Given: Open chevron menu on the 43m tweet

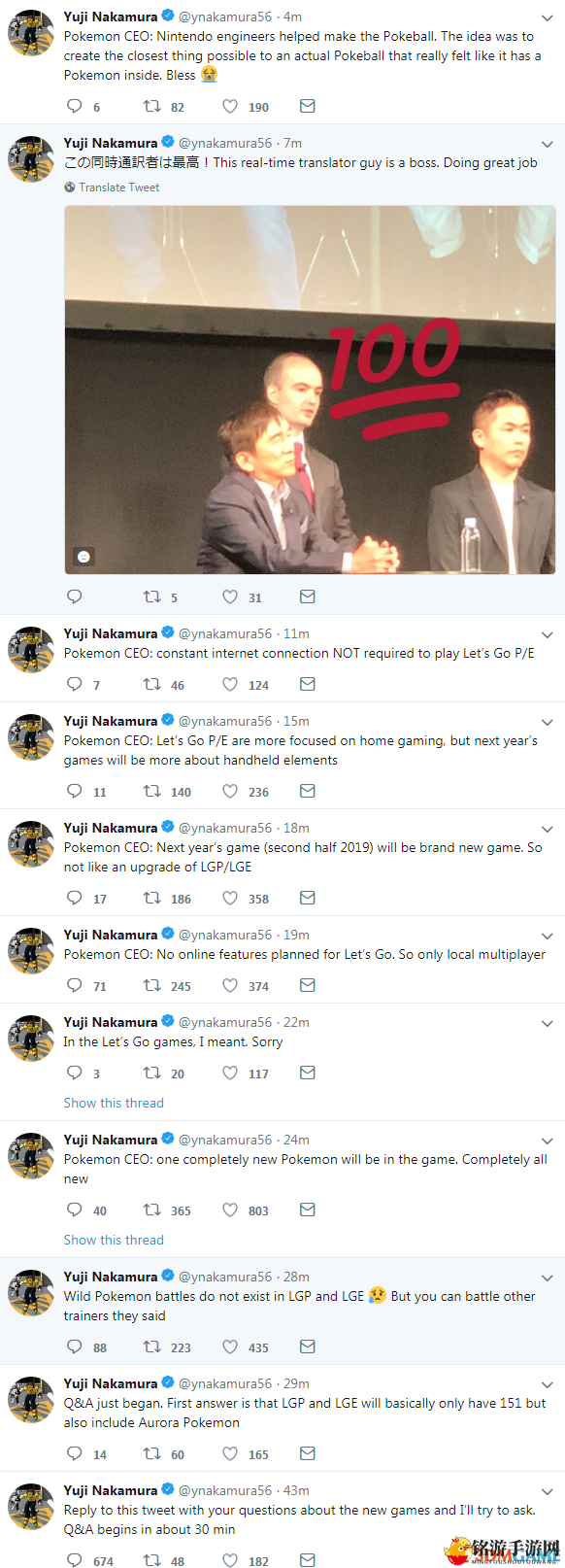Looking at the screenshot, I should coord(547,1491).
